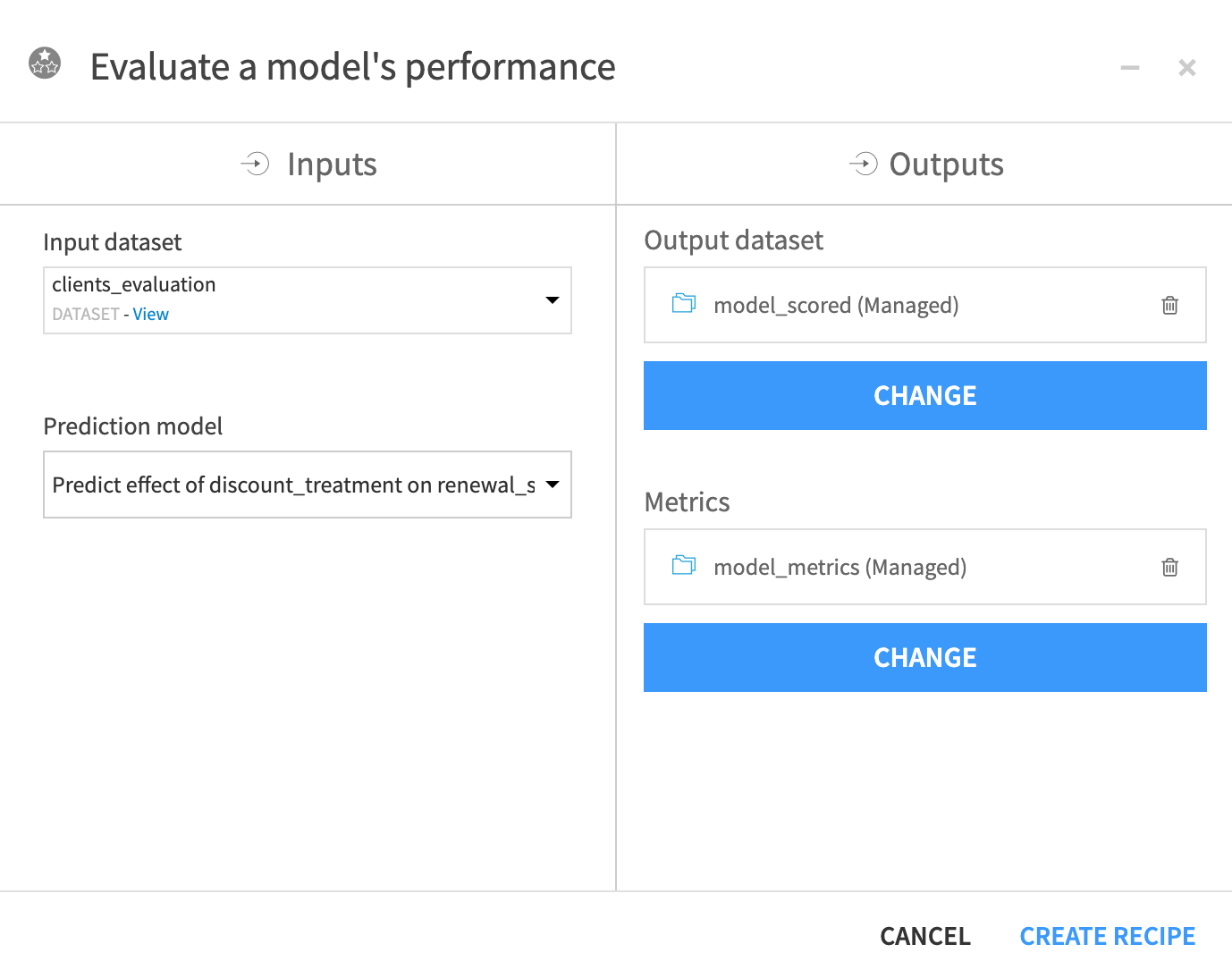Click the model_metrics folder icon
This screenshot has width=1232, height=978.
(x=684, y=566)
